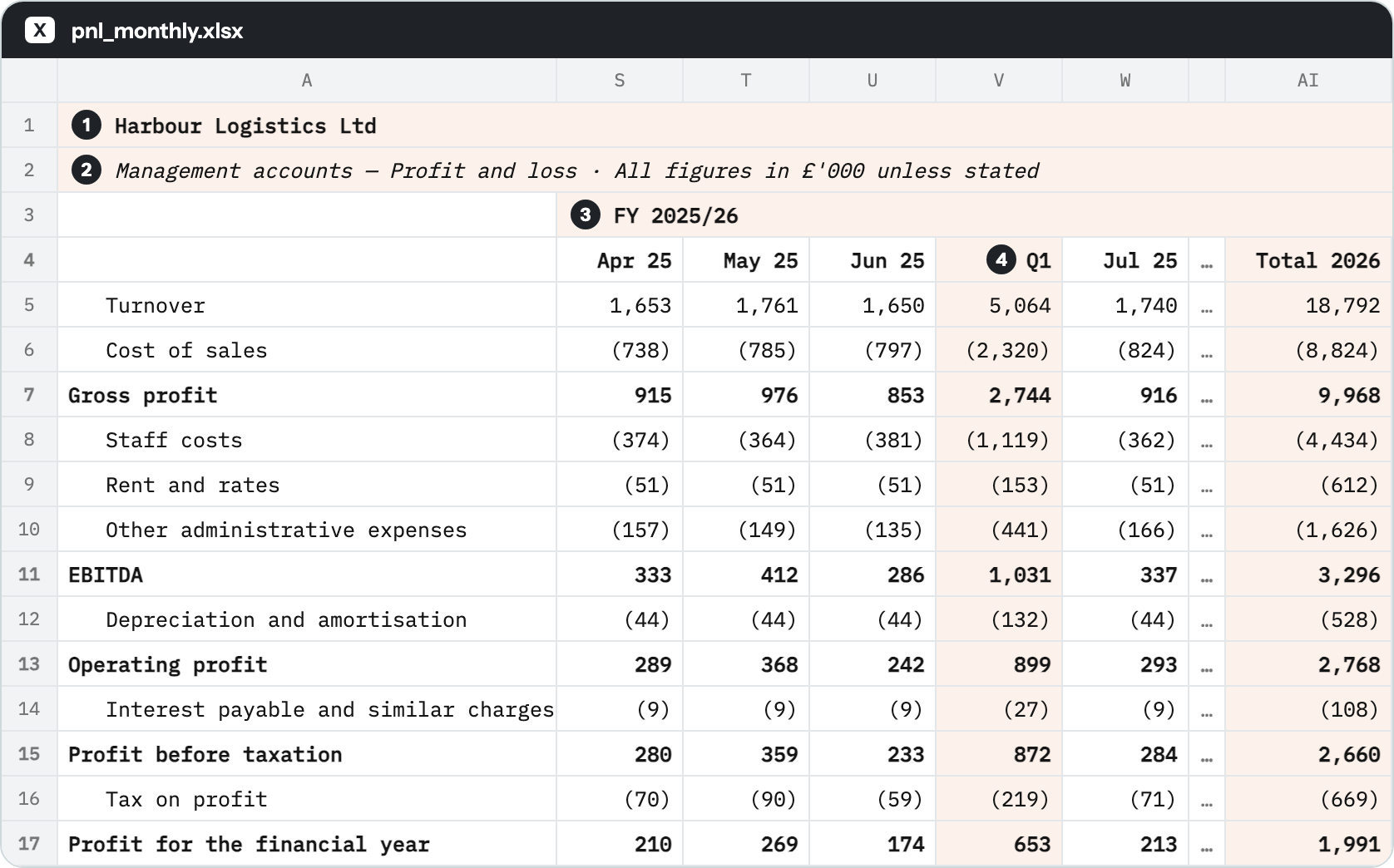Screen dimensions: 1394x868
Task: Click final profit total 1,991
Action: click(1349, 845)
